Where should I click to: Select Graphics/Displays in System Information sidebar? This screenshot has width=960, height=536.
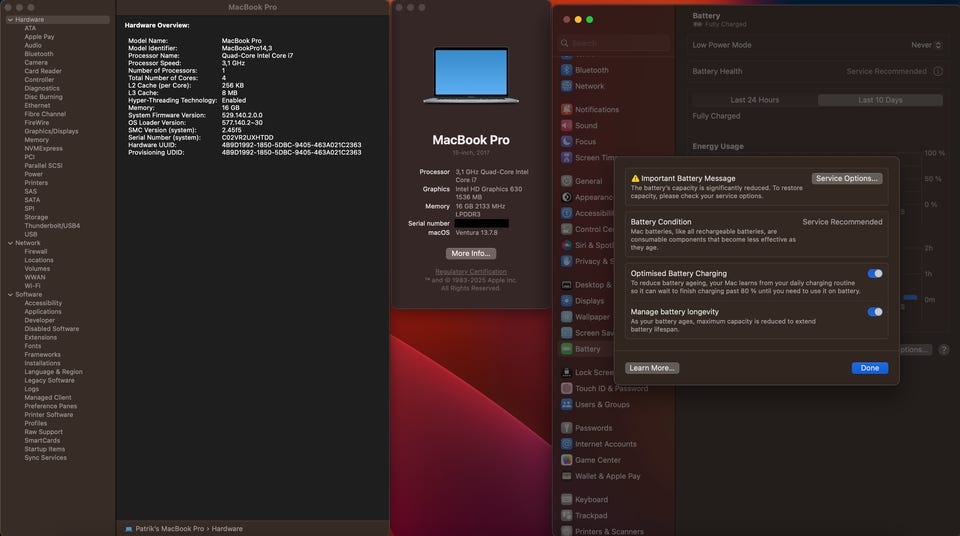coord(51,131)
